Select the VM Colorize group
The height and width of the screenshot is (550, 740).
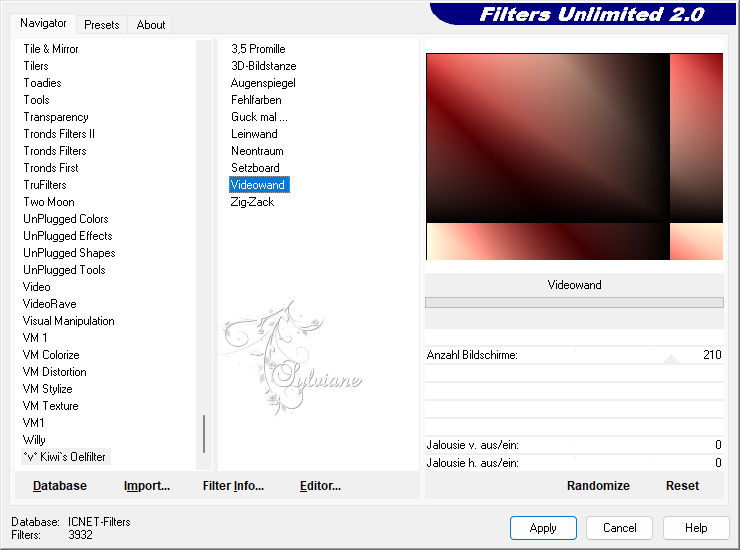(x=51, y=355)
